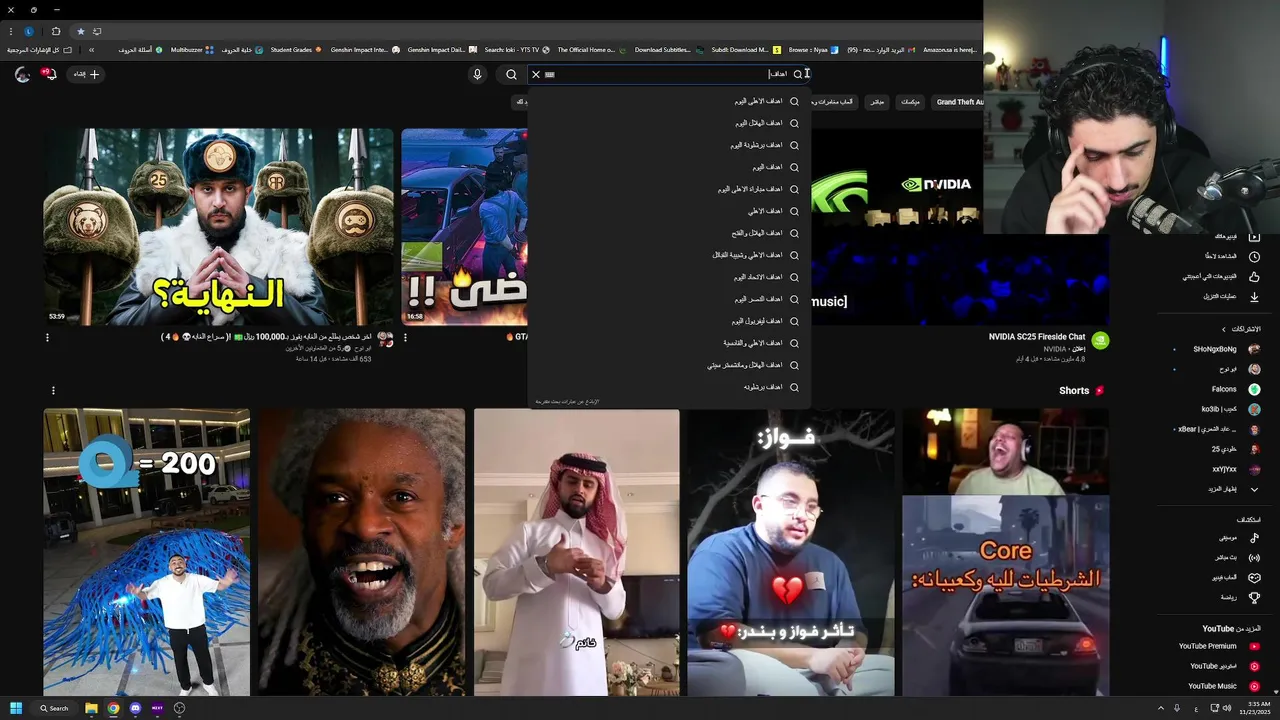Open the النهاية؟ video thumbnail
Viewport: 1280px width, 720px height.
[218, 226]
